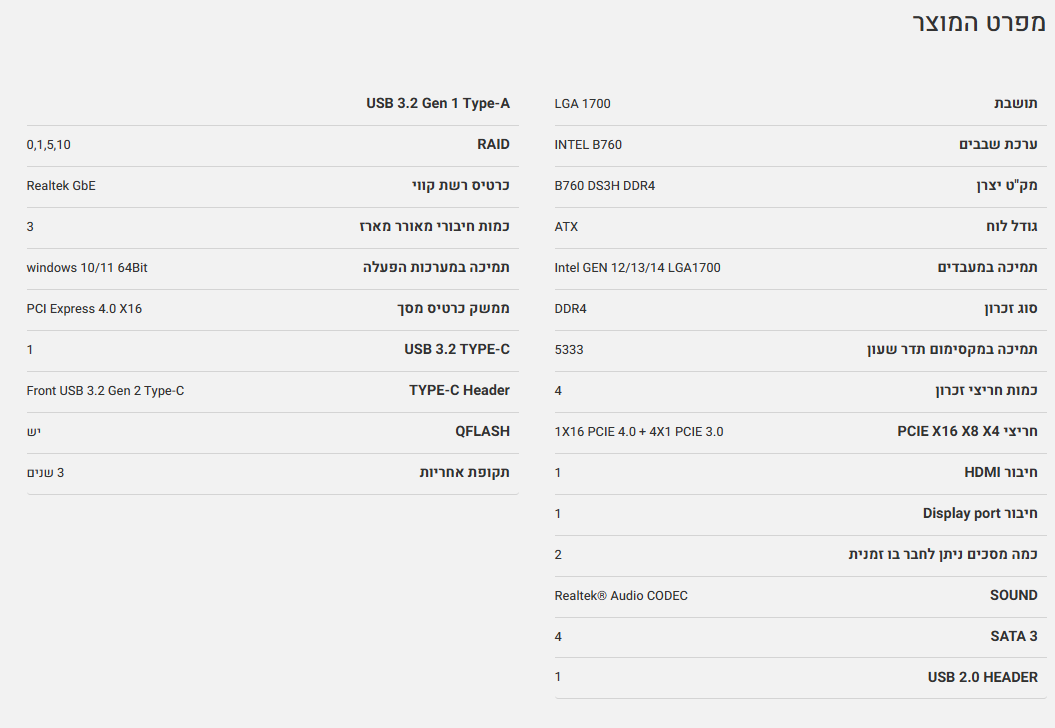The height and width of the screenshot is (728, 1055).
Task: Click the PCI Express 4.0 X16 value
Action: pyautogui.click(x=84, y=309)
